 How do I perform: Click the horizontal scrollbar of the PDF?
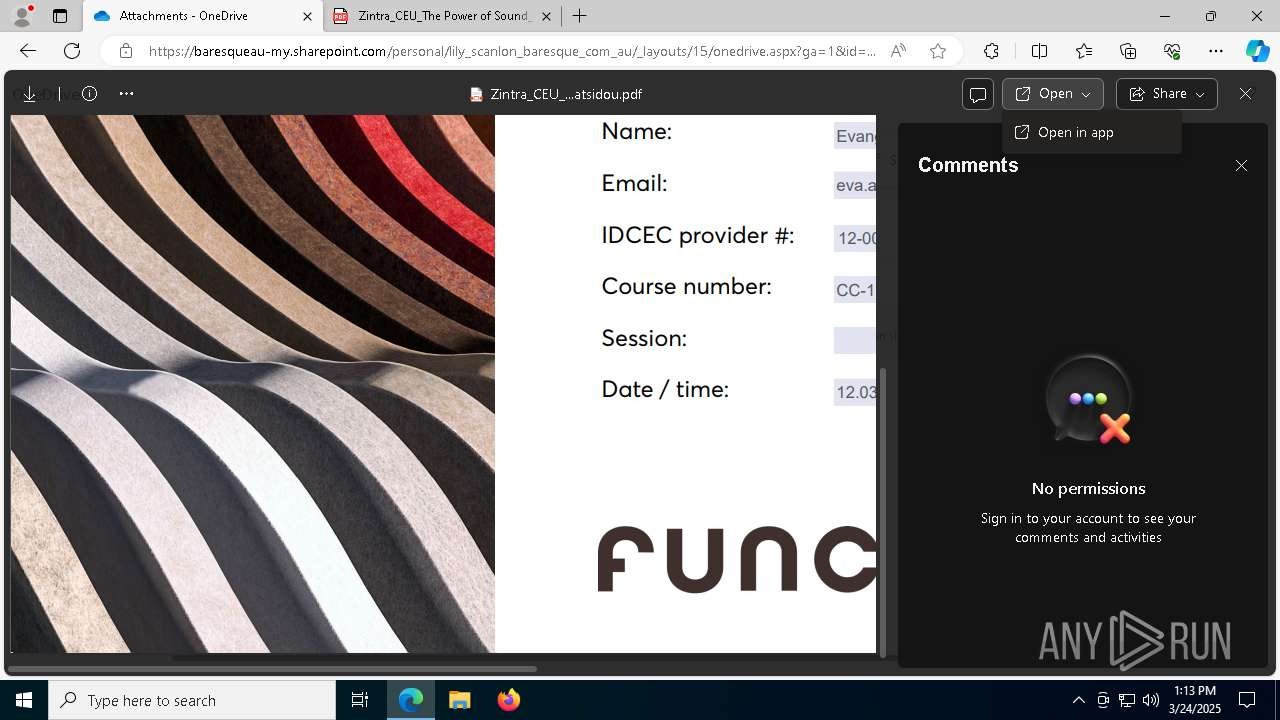click(272, 668)
